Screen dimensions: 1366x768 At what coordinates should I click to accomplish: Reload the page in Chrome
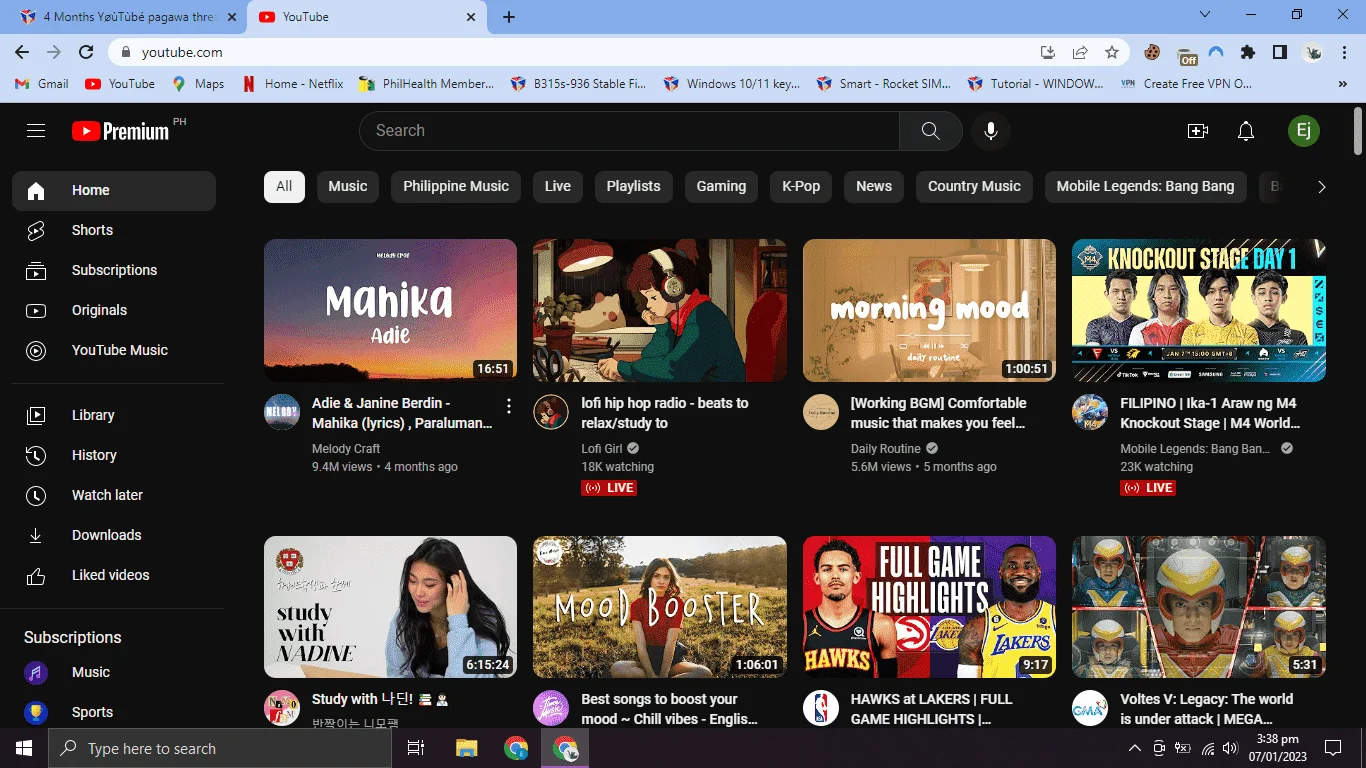[86, 52]
